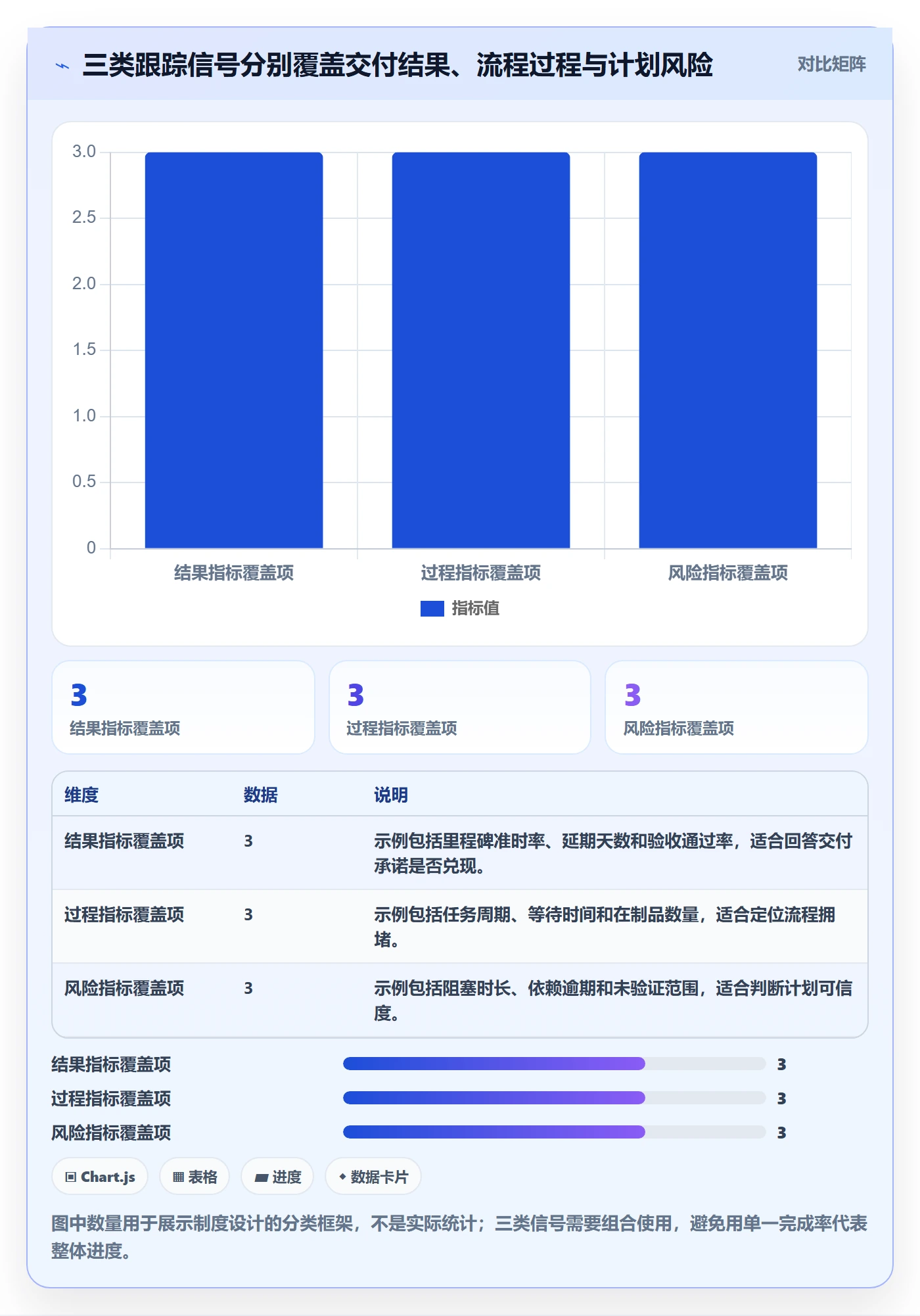Viewport: 920px width, 1316px height.
Task: Click the 指标值 legend label
Action: [476, 609]
